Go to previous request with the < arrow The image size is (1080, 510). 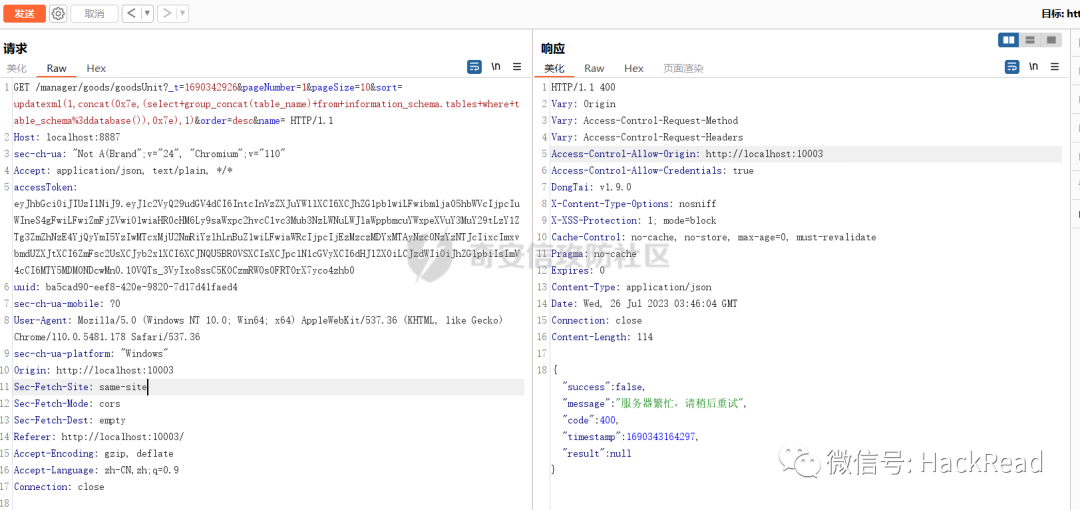(132, 13)
